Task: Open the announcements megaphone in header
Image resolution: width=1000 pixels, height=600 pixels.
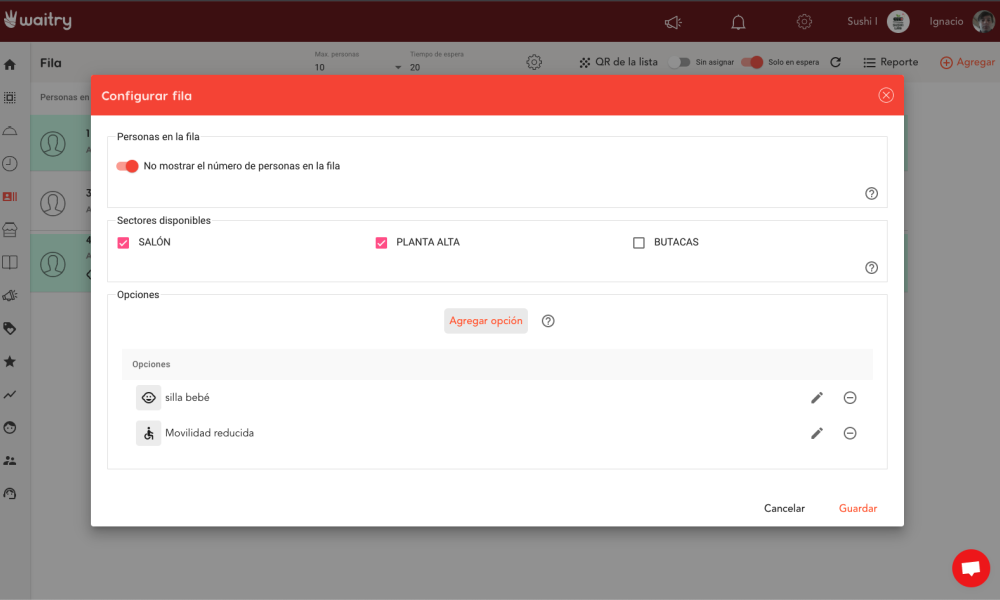Action: (673, 22)
